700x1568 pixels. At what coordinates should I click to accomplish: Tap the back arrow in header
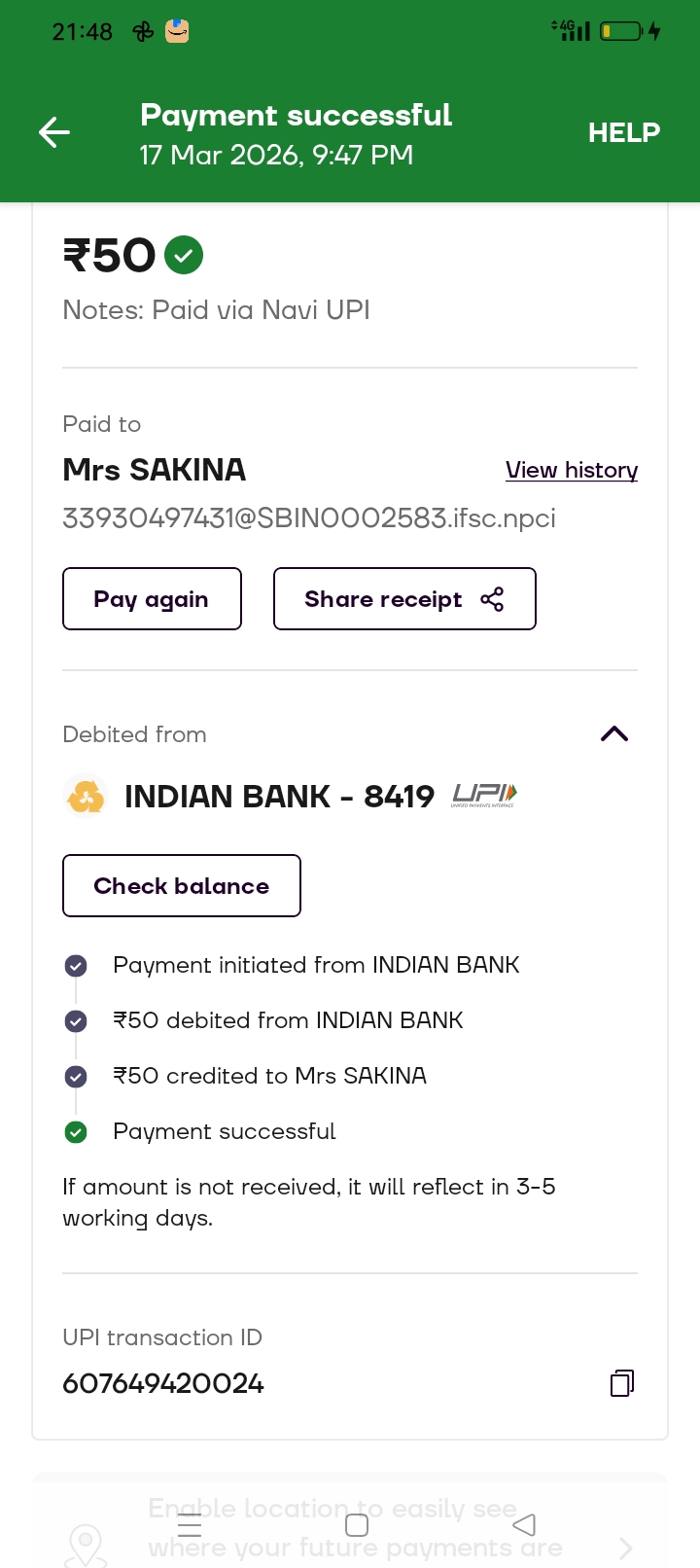tap(54, 132)
